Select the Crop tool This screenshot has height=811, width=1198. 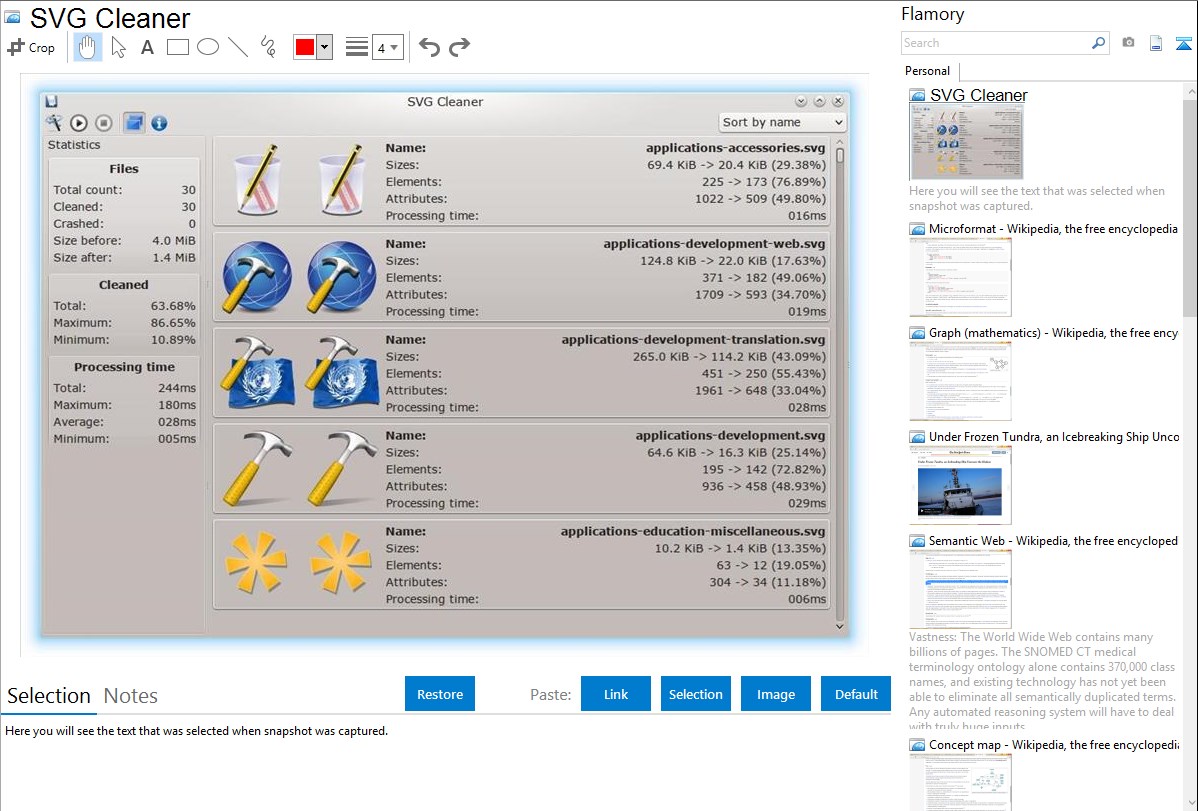31,47
